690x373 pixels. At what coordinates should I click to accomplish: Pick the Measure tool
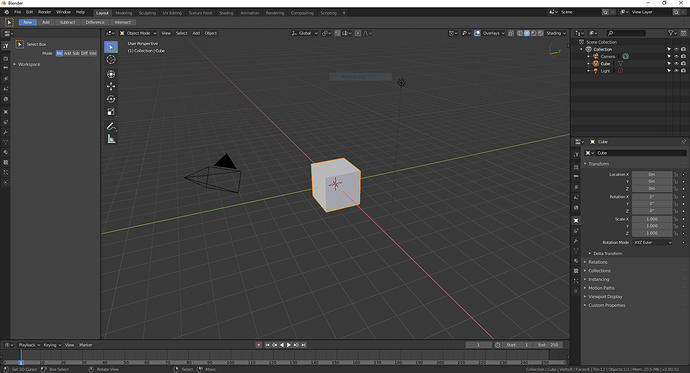click(x=111, y=139)
